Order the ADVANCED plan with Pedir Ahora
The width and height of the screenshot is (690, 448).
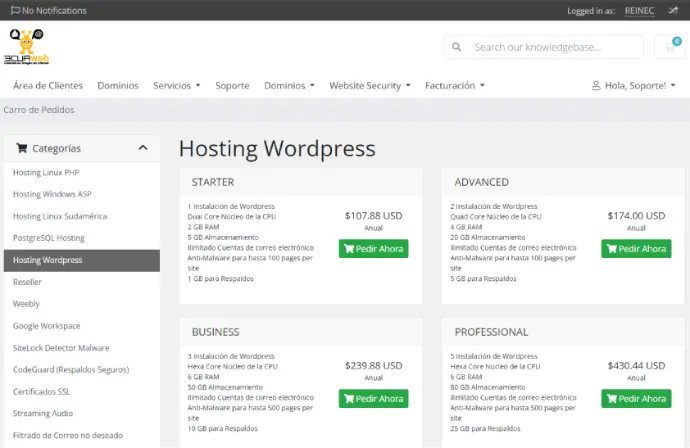coord(636,249)
